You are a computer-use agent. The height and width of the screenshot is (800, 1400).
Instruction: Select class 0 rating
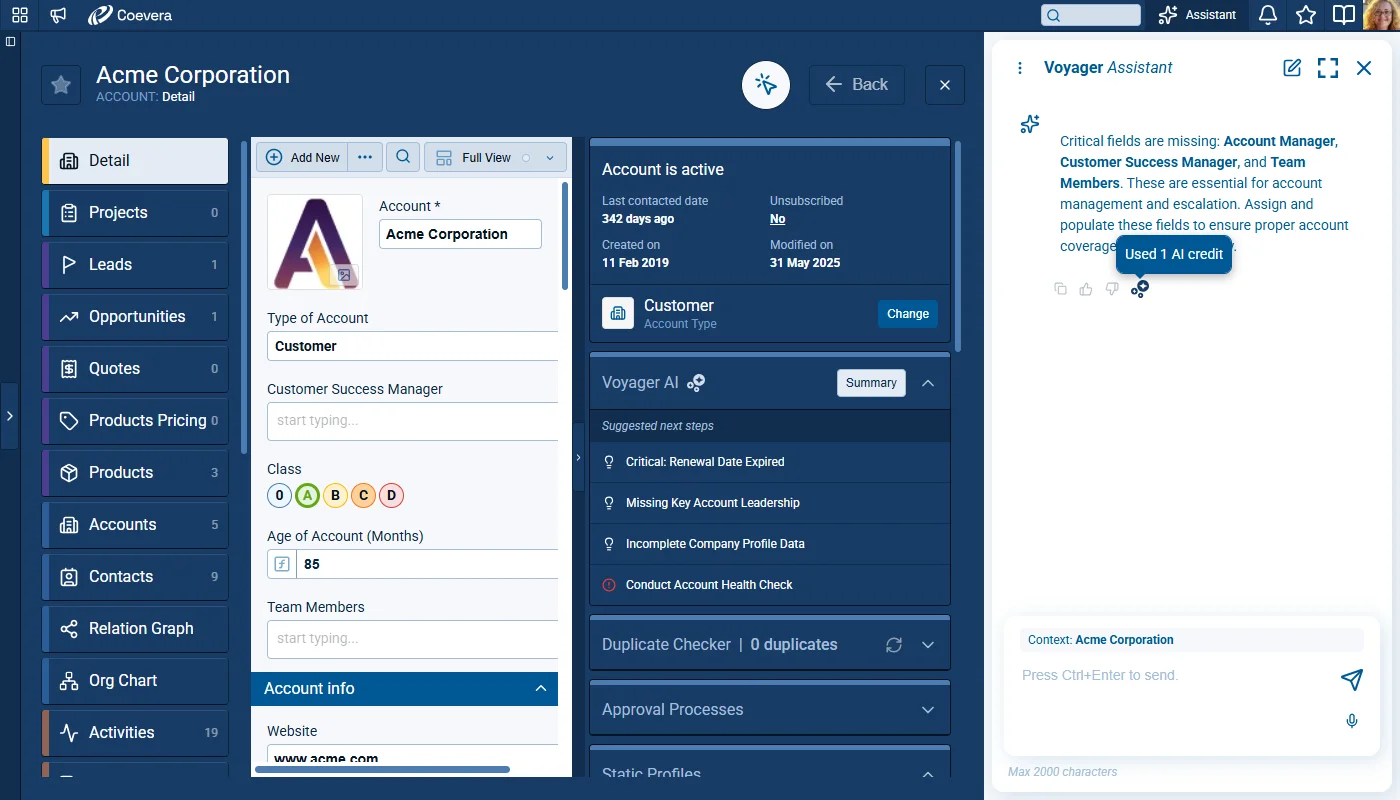tap(280, 495)
